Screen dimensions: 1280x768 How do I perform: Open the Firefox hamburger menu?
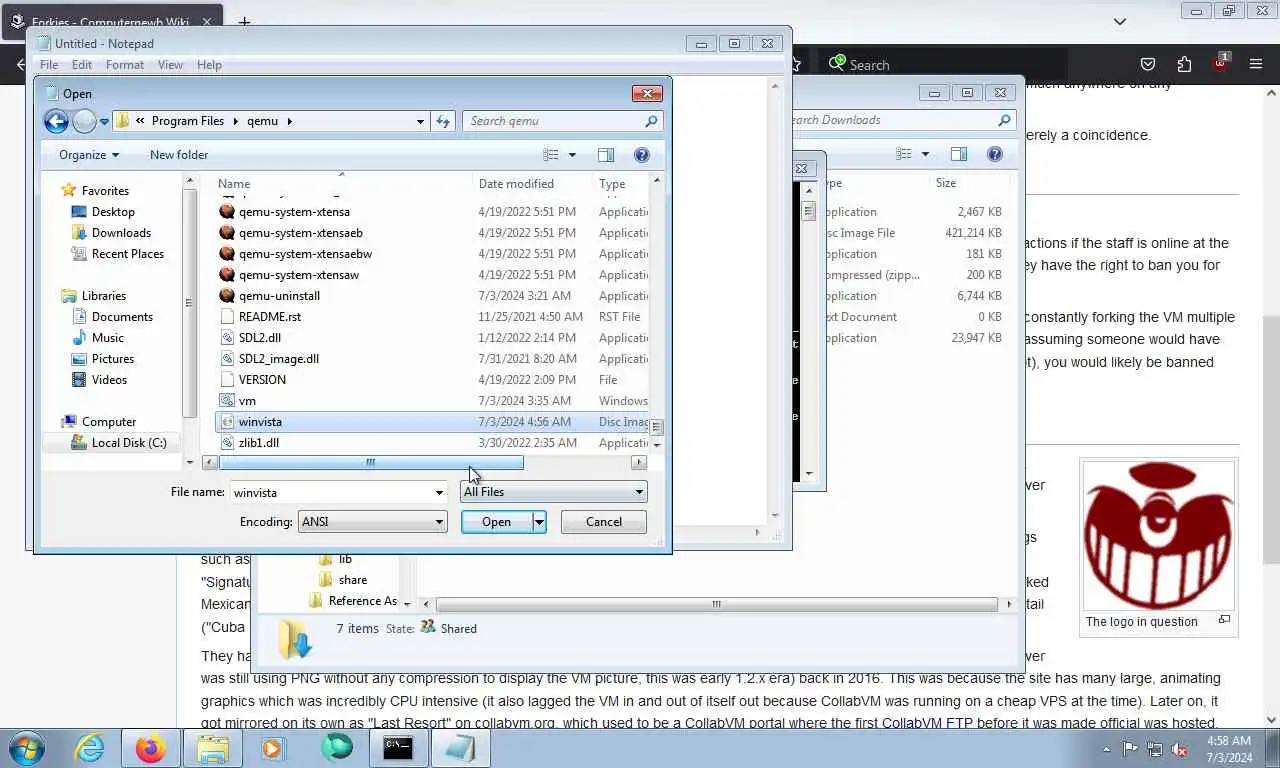[1256, 64]
